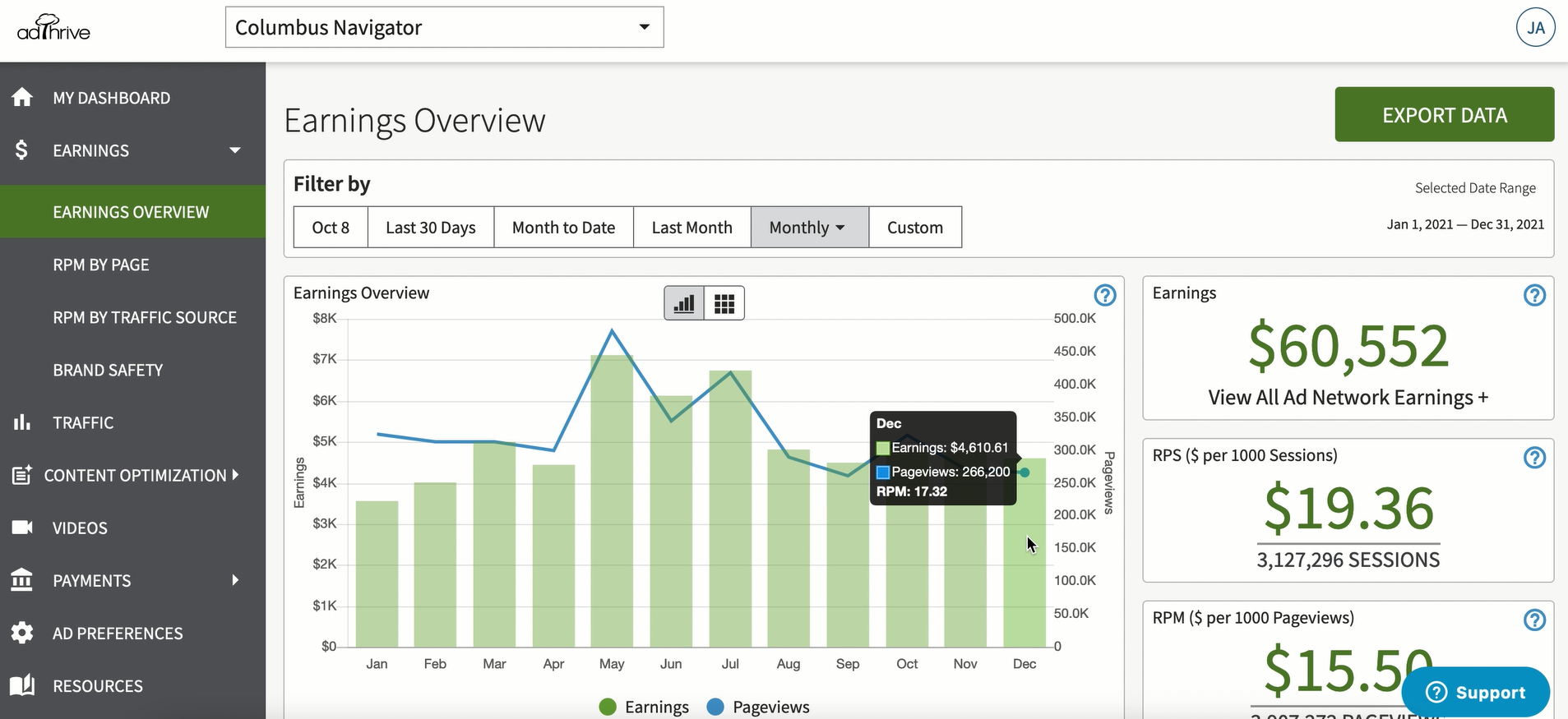Open the Resources section
Image resolution: width=1568 pixels, height=719 pixels.
(x=98, y=686)
